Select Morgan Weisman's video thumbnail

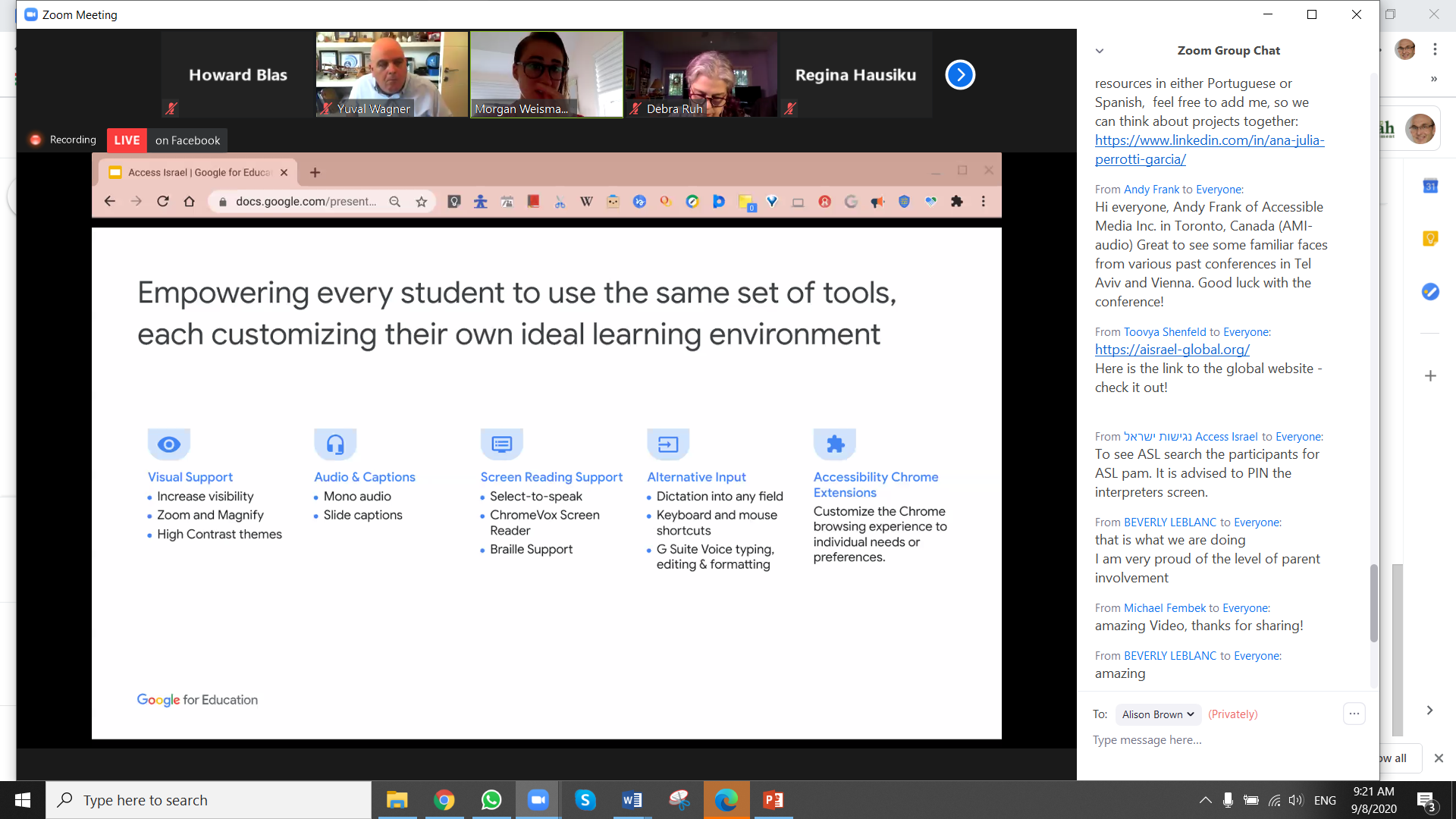pos(546,74)
